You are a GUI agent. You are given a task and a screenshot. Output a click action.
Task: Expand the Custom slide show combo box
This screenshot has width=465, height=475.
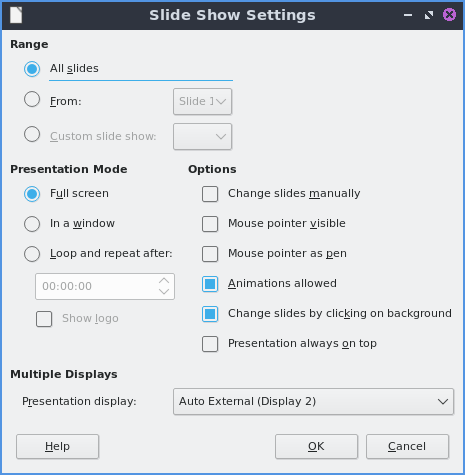click(x=202, y=136)
